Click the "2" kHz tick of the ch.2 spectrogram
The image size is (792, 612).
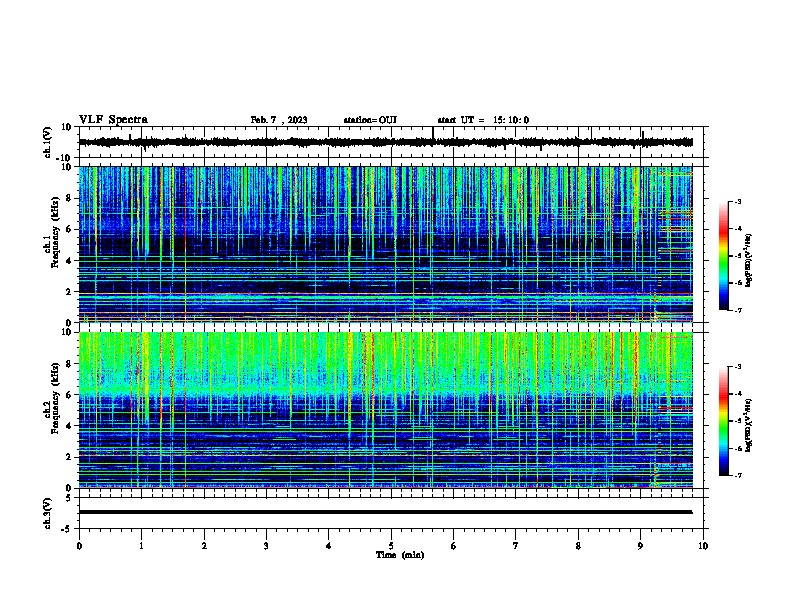[69, 457]
